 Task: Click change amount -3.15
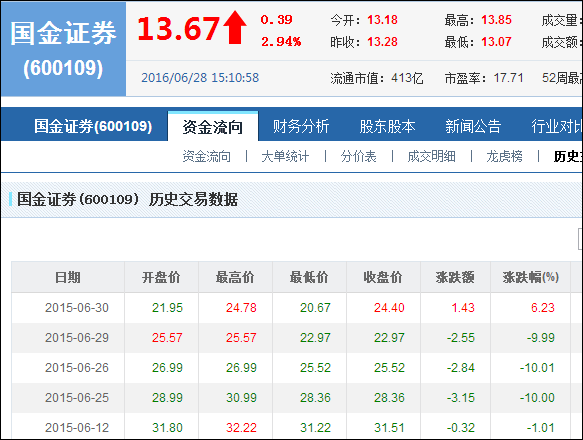point(461,398)
